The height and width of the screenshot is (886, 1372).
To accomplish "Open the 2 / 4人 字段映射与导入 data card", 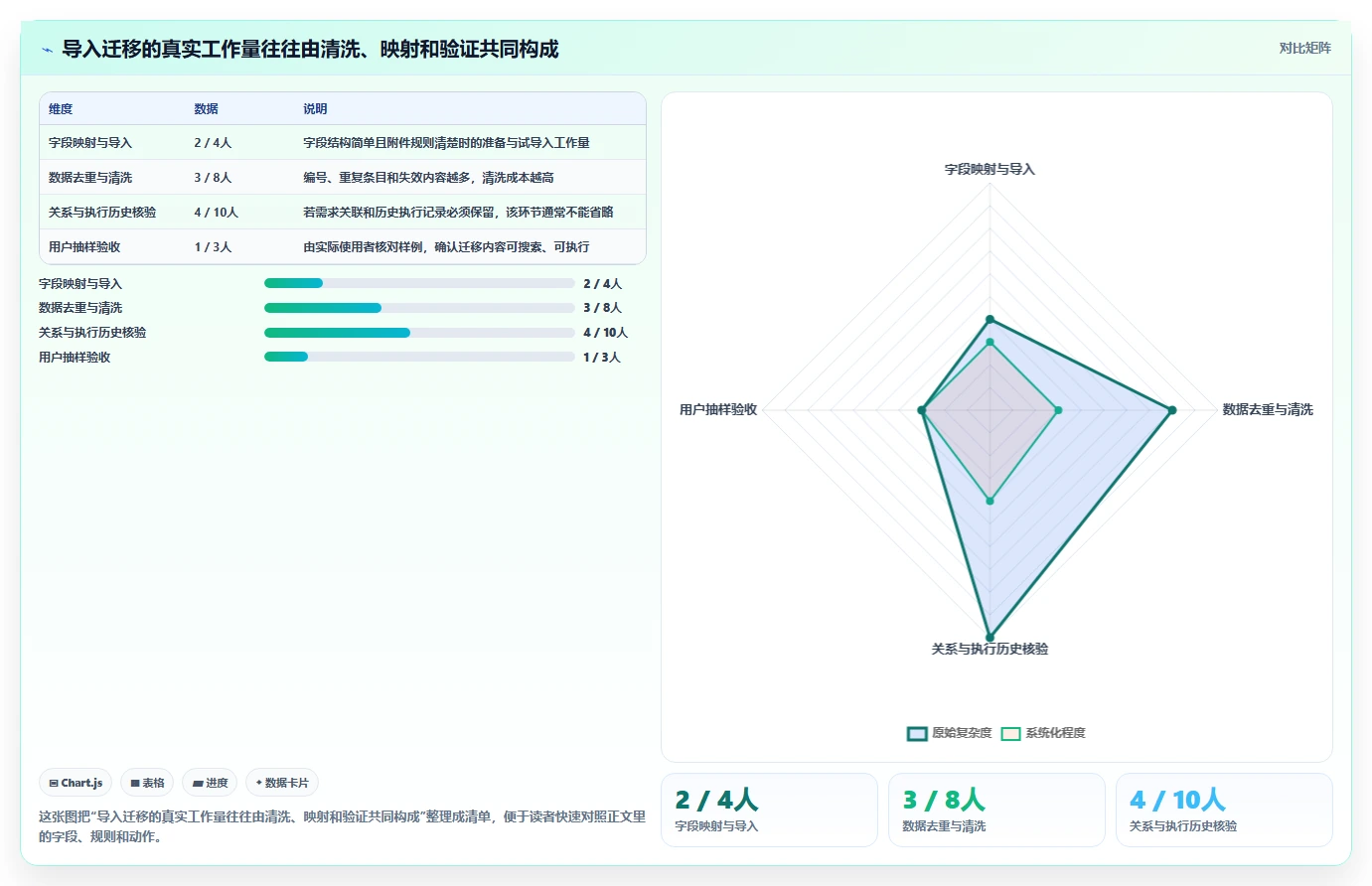I will click(769, 810).
